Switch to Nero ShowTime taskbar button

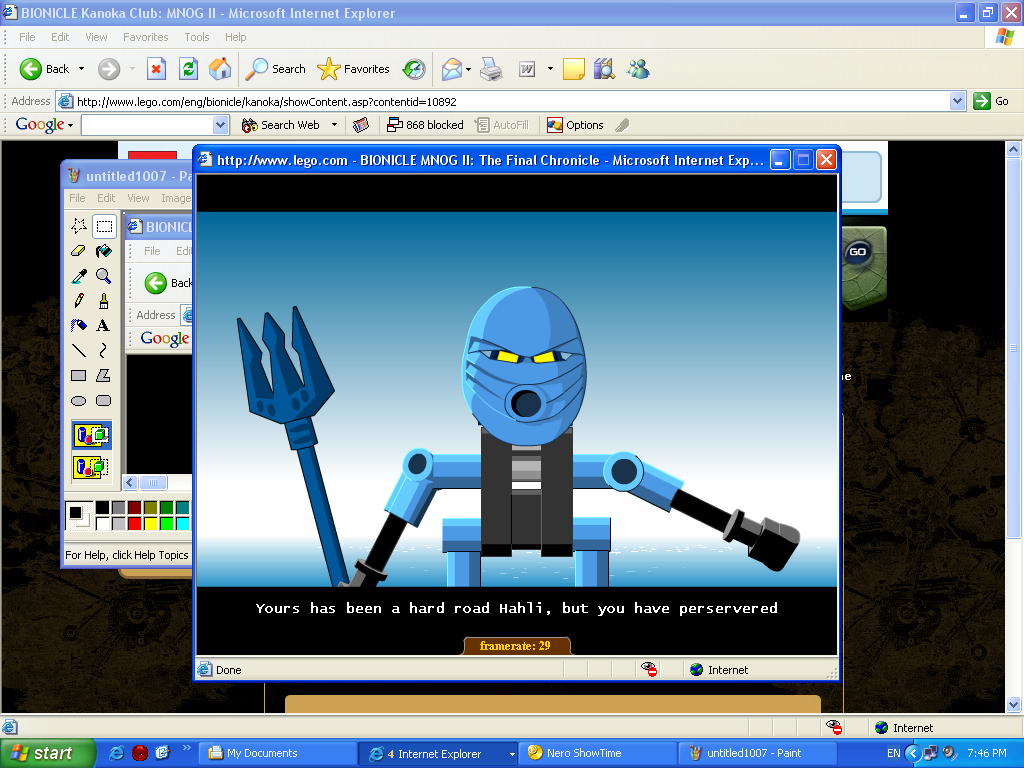597,754
